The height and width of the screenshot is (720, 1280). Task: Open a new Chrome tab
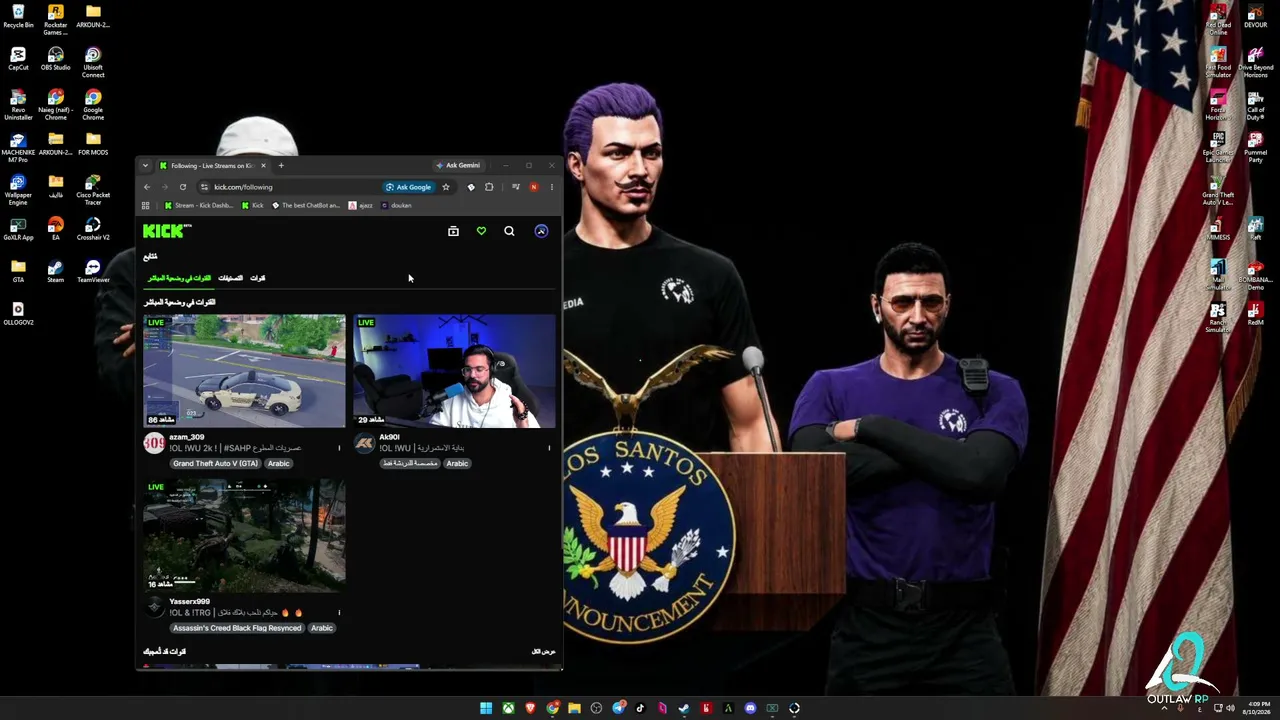coord(281,166)
